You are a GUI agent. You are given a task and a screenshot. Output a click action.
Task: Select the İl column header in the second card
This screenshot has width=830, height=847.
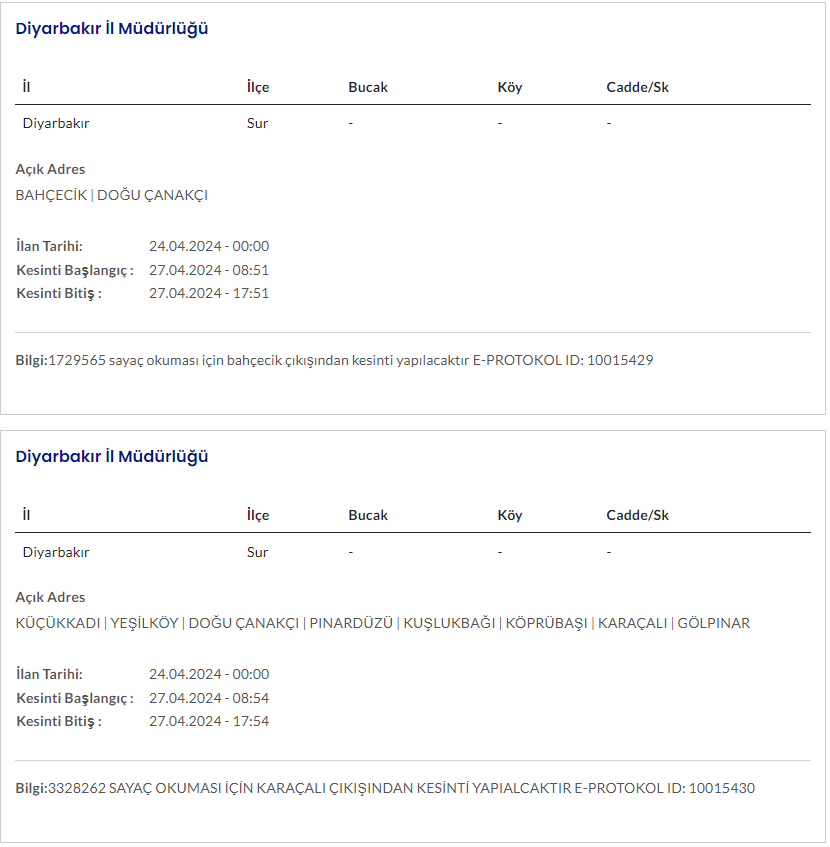coord(26,516)
